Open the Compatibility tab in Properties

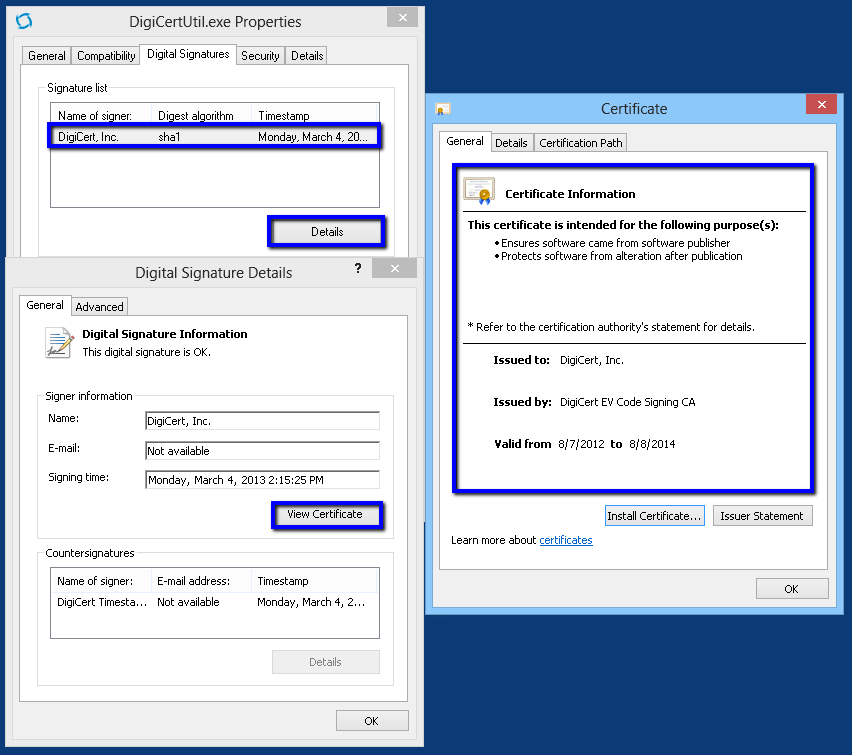106,55
